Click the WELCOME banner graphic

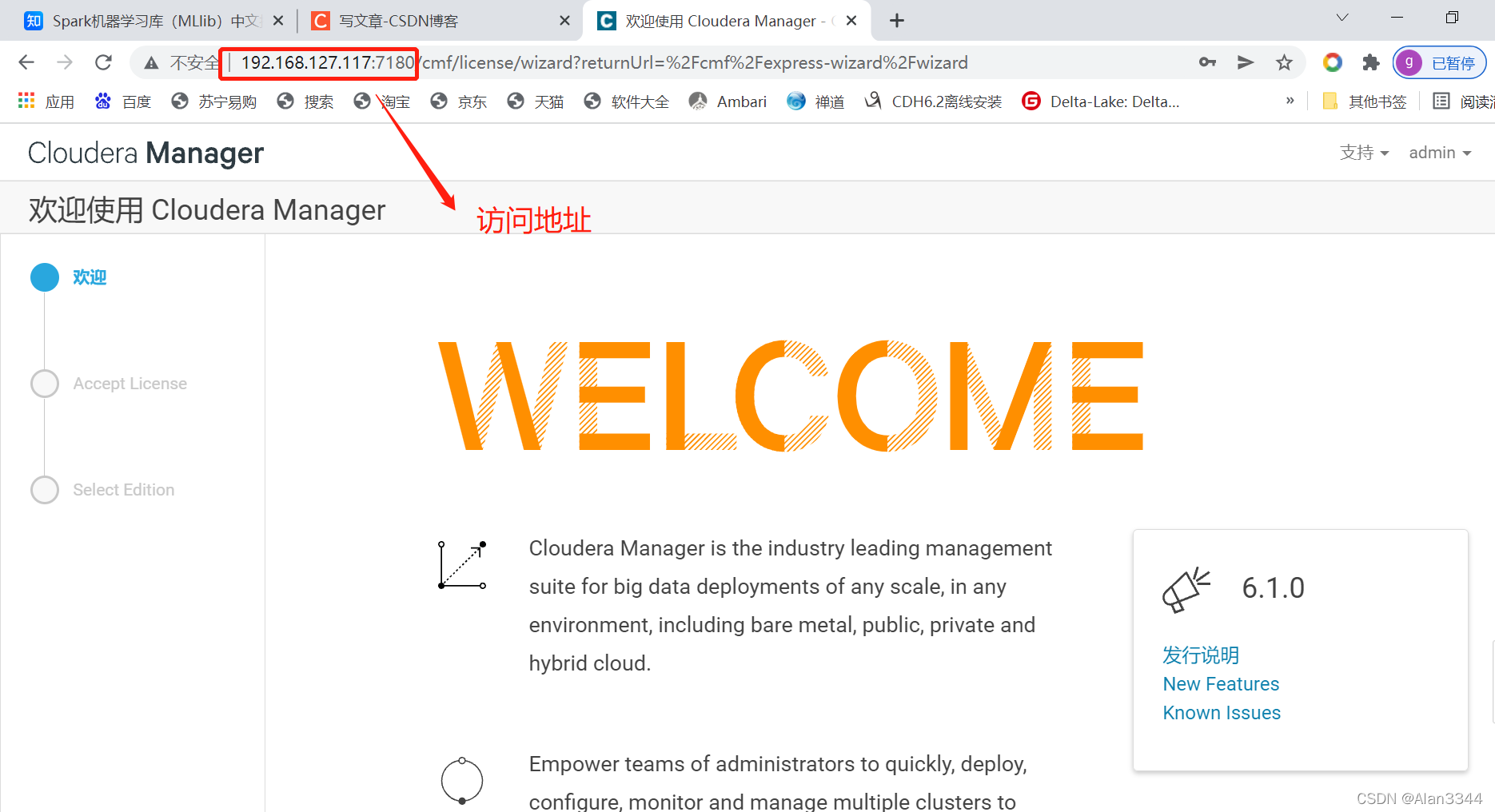click(x=791, y=396)
